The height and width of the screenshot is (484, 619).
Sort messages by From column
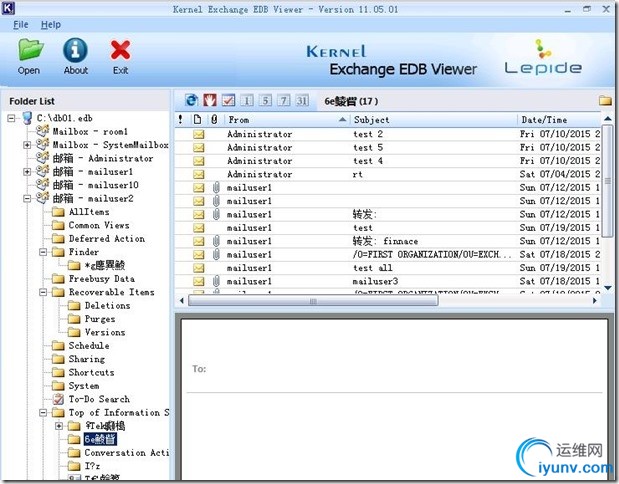coord(287,119)
